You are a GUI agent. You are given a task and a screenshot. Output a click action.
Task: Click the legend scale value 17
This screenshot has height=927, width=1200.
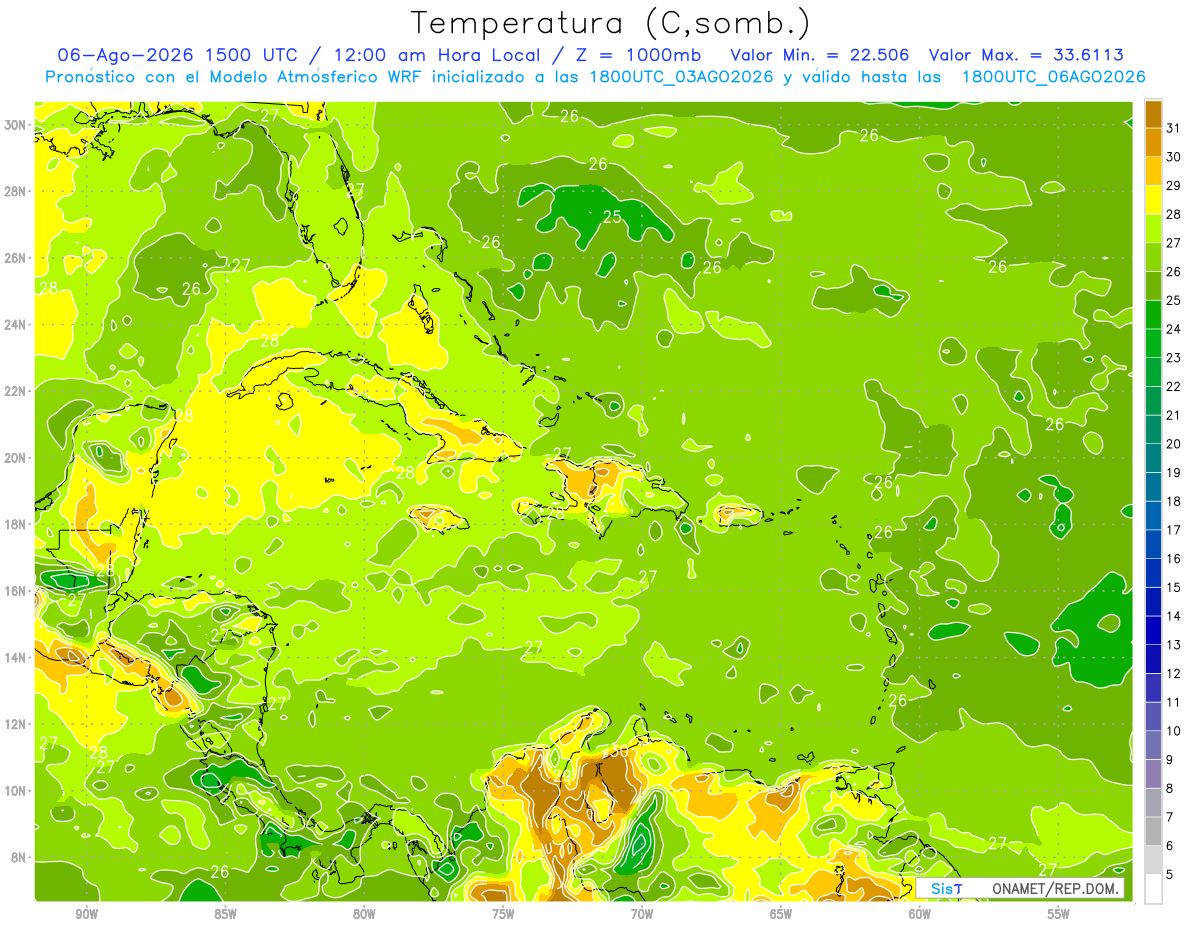pos(1173,530)
